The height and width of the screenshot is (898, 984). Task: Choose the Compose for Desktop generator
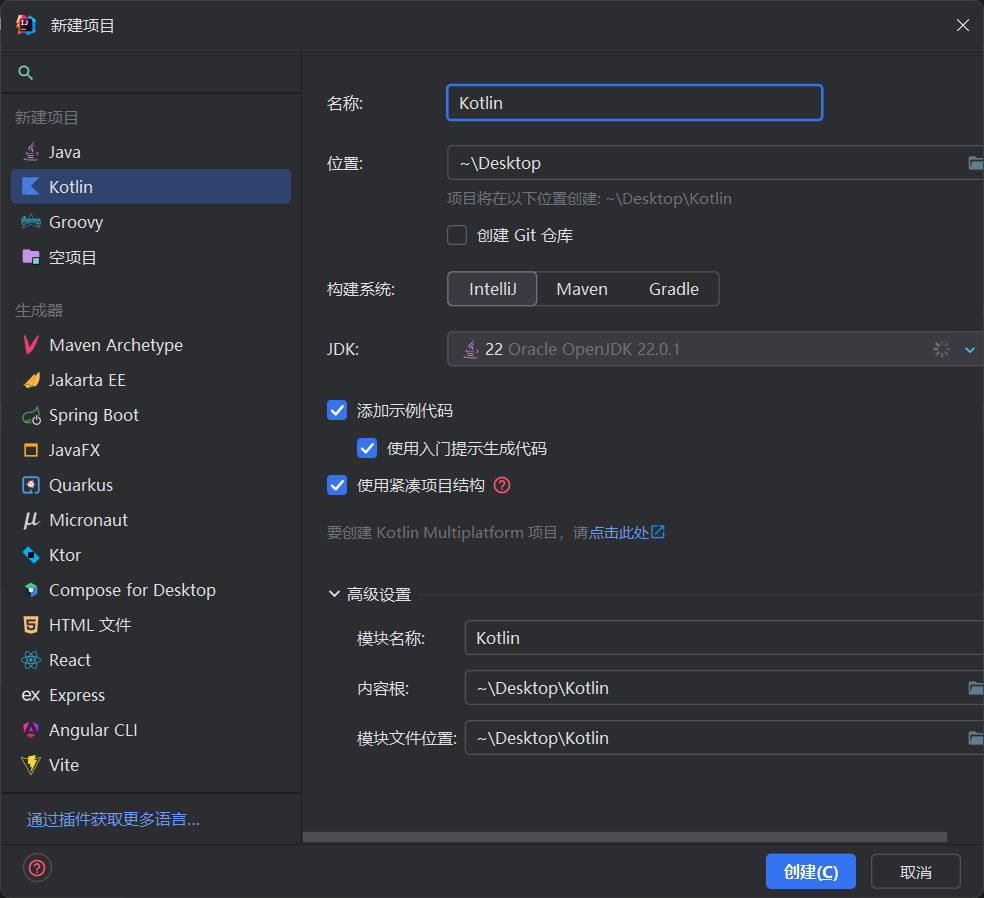tap(151, 590)
